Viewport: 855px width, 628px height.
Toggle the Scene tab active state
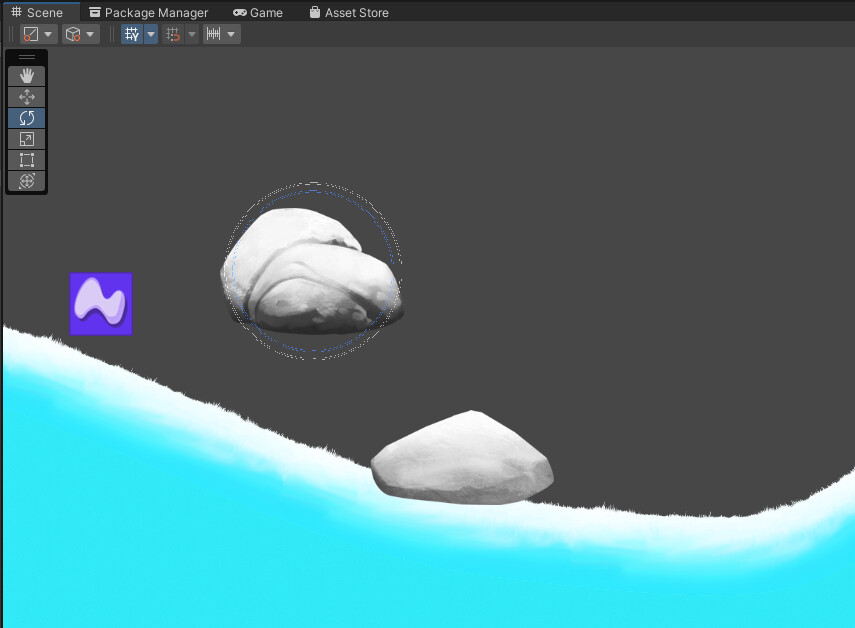(x=40, y=11)
